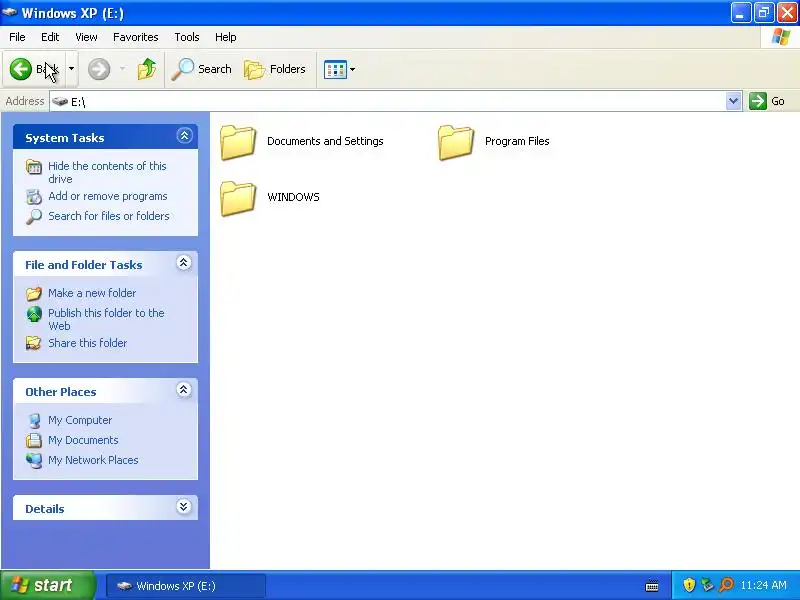Screen dimensions: 800x600
Task: Click the System Tasks panel header
Action: [x=105, y=137]
